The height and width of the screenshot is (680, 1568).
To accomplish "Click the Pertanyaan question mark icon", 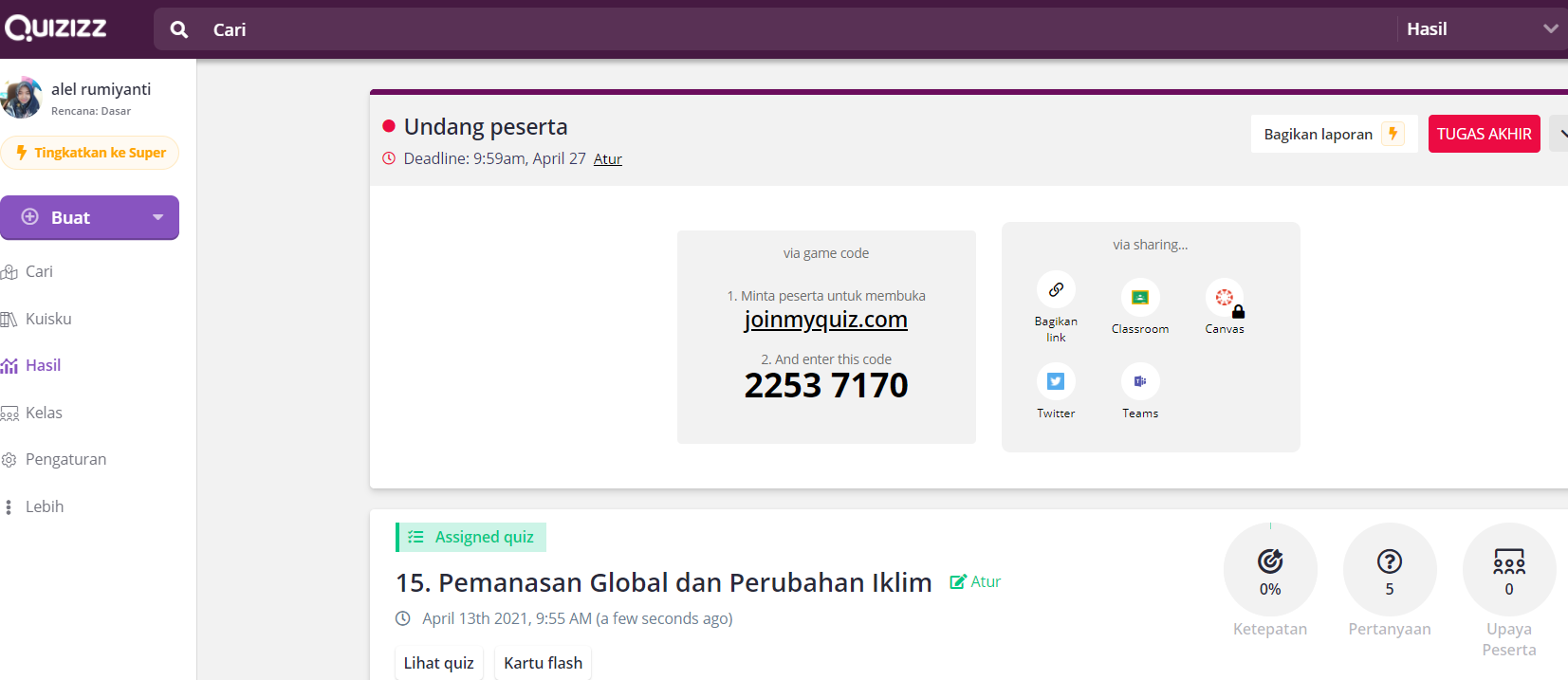I will tap(1389, 561).
